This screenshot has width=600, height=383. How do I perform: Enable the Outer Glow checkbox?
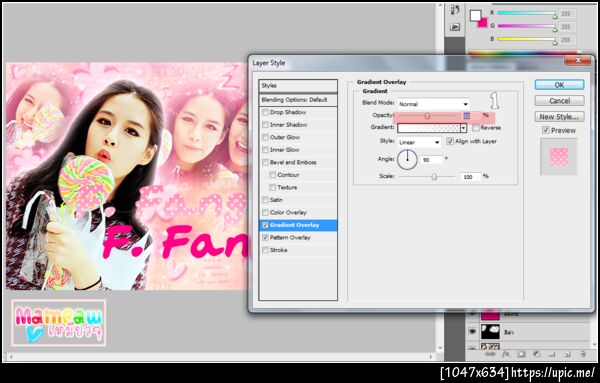[265, 137]
